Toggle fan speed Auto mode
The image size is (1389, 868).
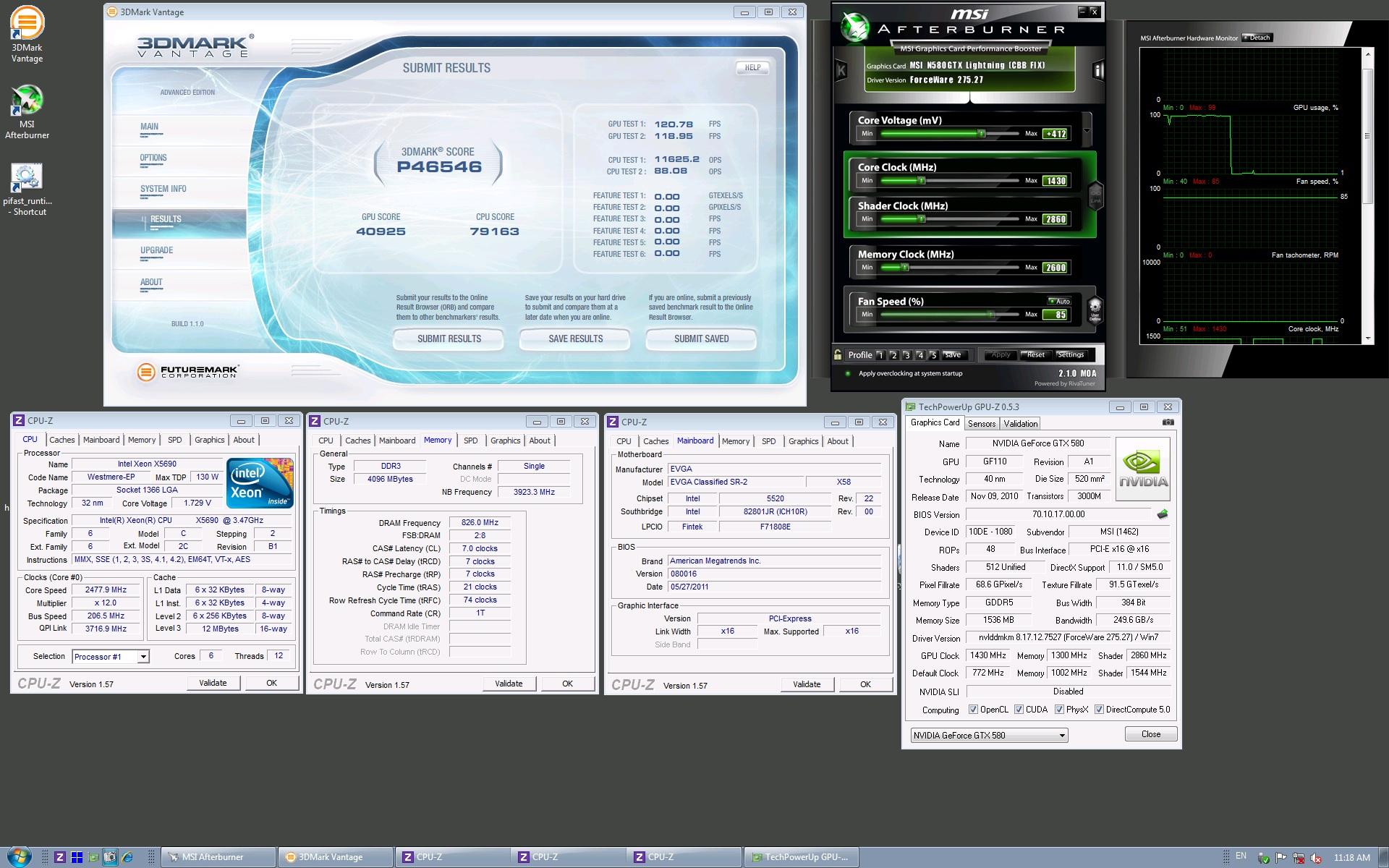(x=1059, y=301)
